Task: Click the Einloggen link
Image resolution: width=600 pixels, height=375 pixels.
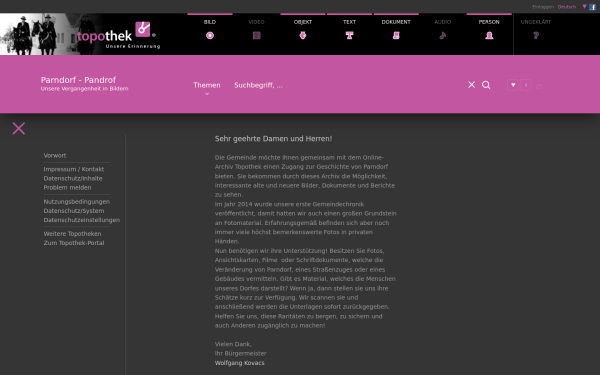Action: pyautogui.click(x=543, y=7)
